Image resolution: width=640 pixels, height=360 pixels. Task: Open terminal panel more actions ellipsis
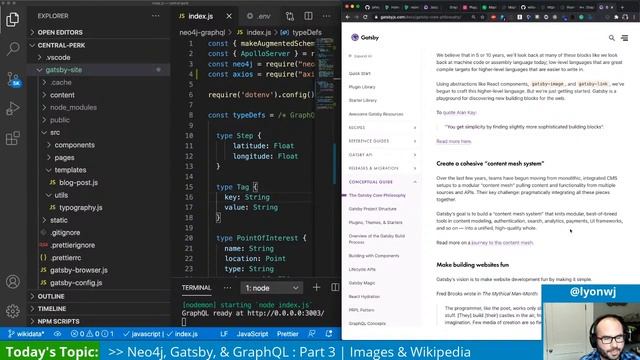tap(227, 288)
